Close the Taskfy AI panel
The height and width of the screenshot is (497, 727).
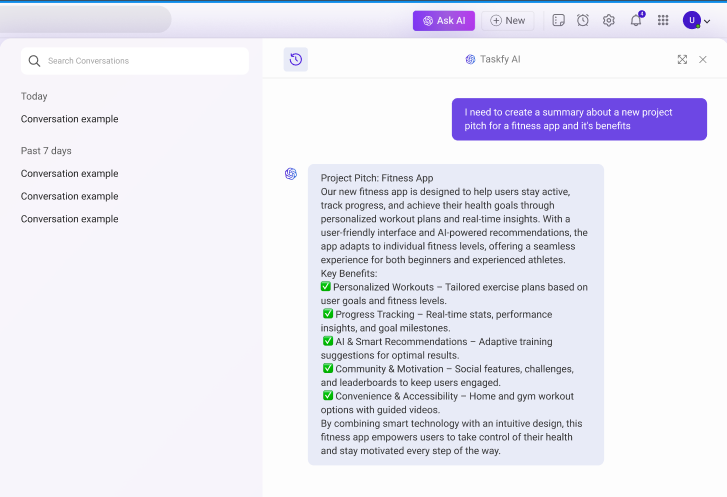pos(702,59)
